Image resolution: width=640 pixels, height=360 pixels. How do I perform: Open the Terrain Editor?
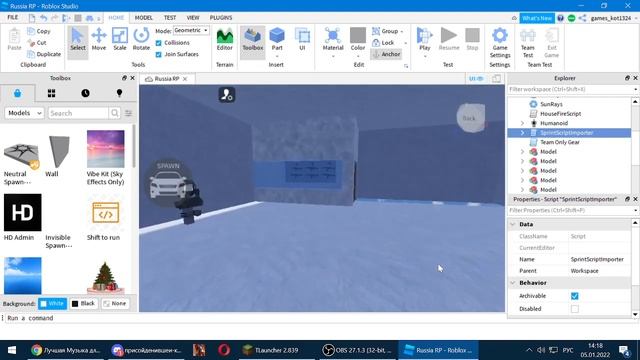coord(224,40)
